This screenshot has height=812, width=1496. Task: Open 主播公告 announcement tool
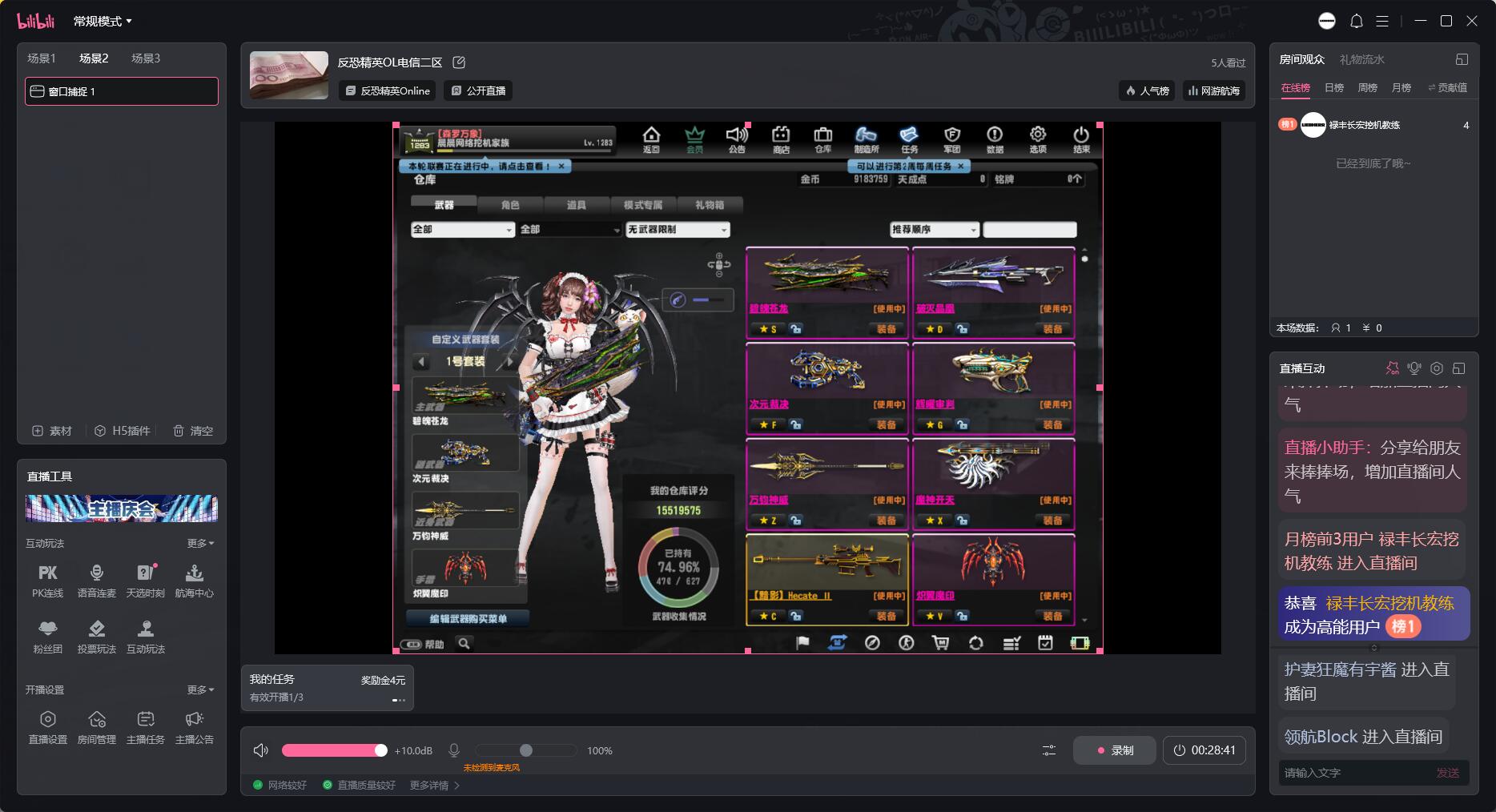tap(194, 727)
